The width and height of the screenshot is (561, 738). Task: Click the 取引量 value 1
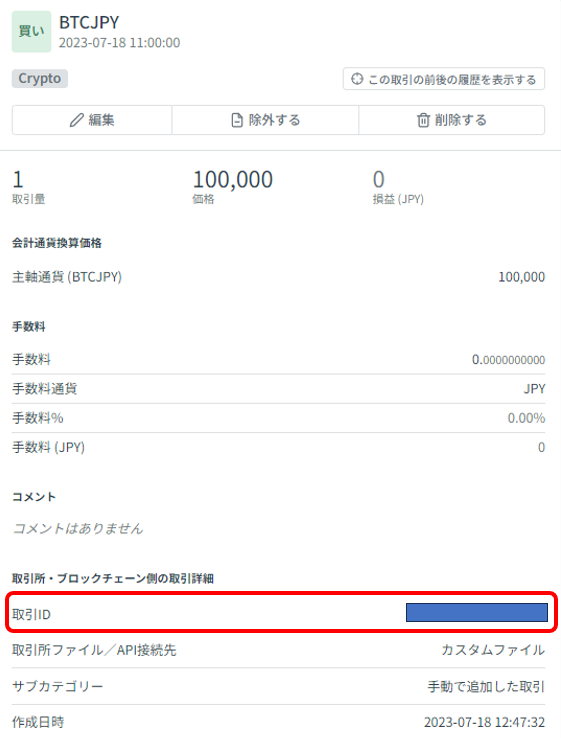point(18,179)
